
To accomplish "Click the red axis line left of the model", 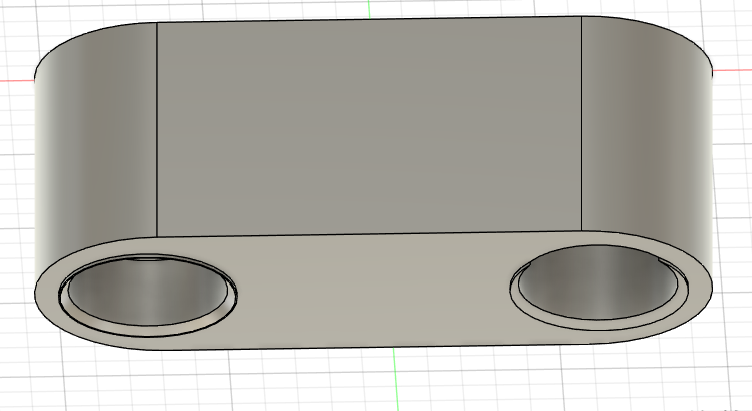I will 15,79.
